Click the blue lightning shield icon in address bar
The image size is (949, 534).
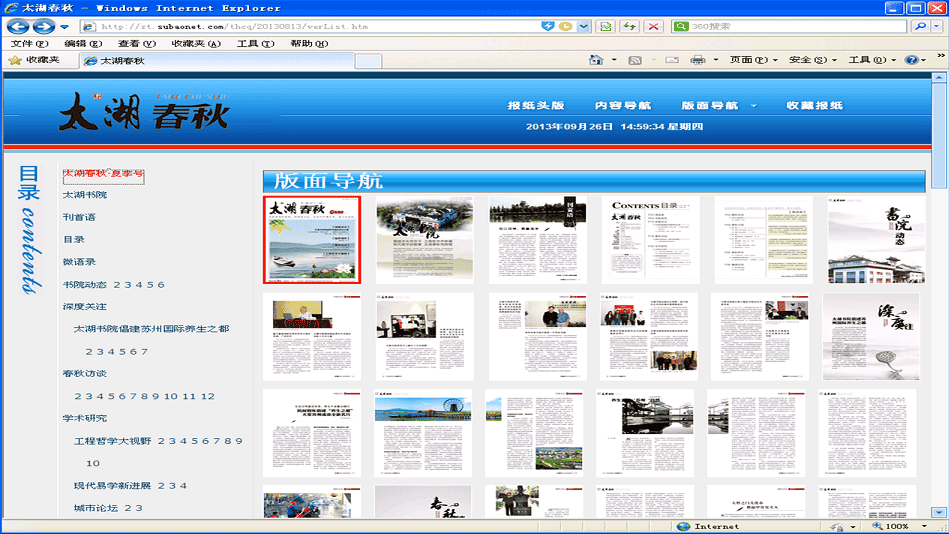click(548, 26)
